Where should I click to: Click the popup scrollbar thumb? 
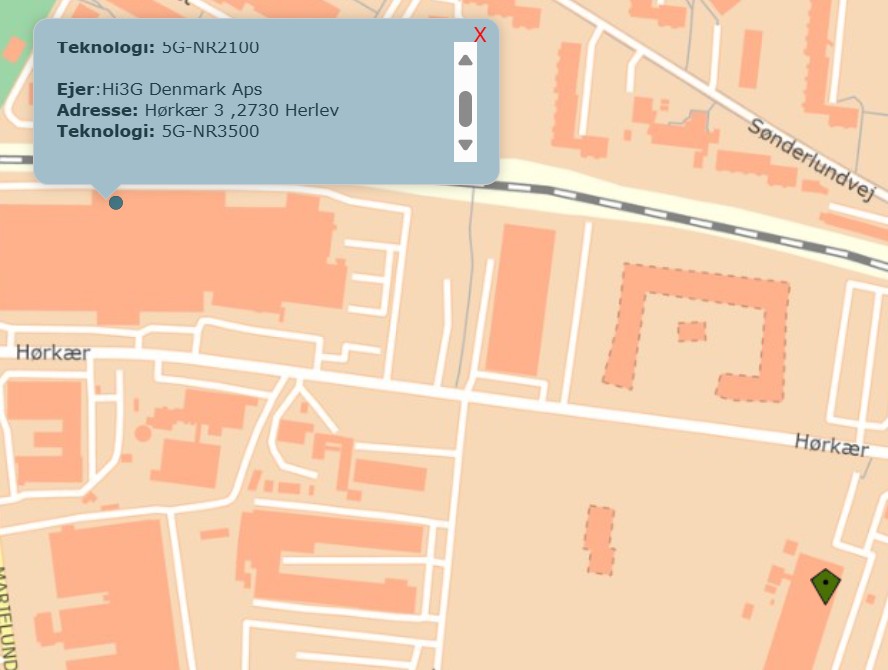pos(465,109)
